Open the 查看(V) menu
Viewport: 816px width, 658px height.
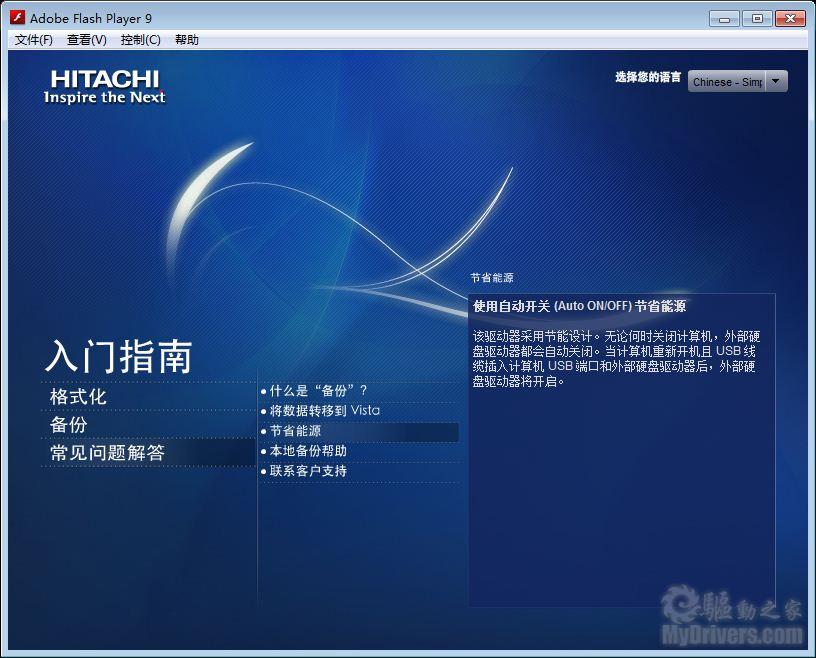[87, 40]
